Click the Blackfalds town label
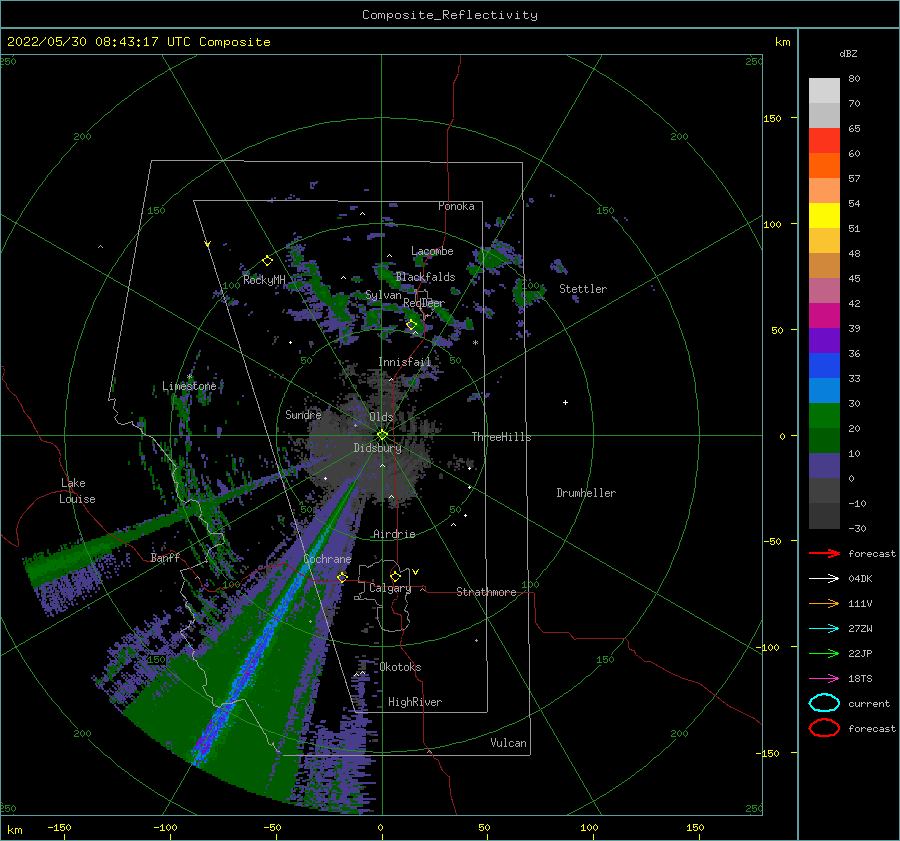900x841 pixels. 425,277
